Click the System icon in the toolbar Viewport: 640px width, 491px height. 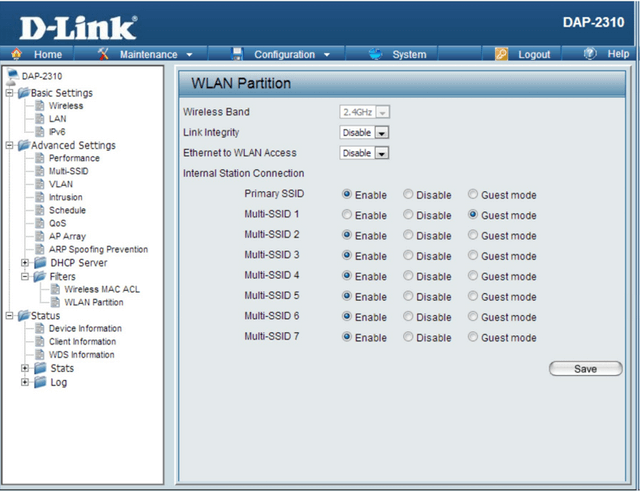tap(375, 54)
